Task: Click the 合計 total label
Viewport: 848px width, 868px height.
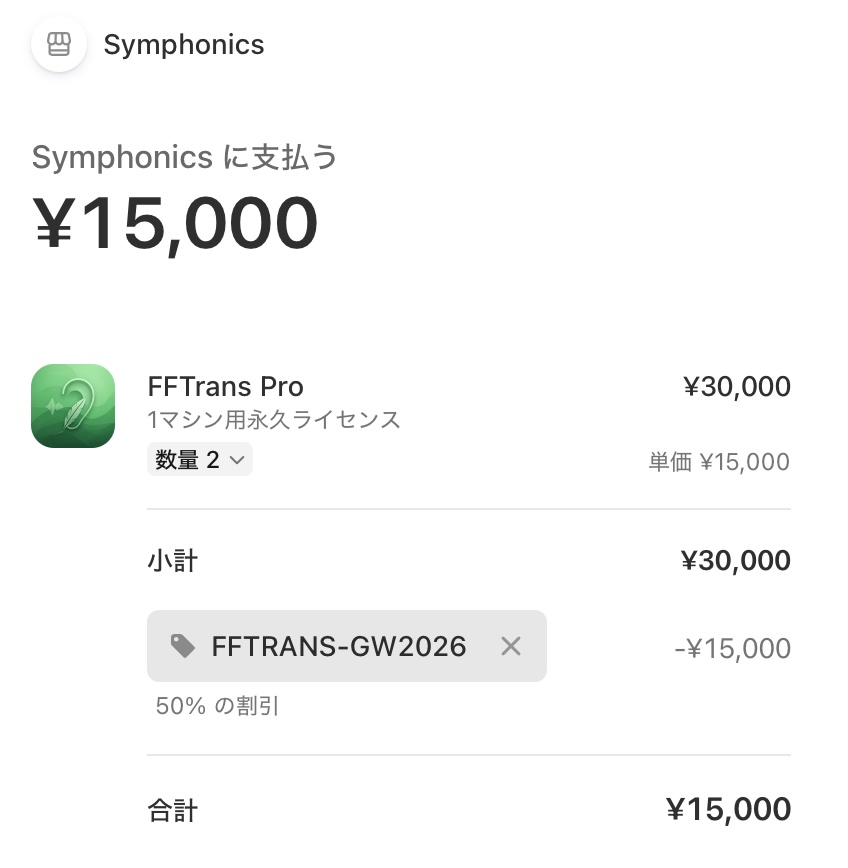Action: [173, 809]
